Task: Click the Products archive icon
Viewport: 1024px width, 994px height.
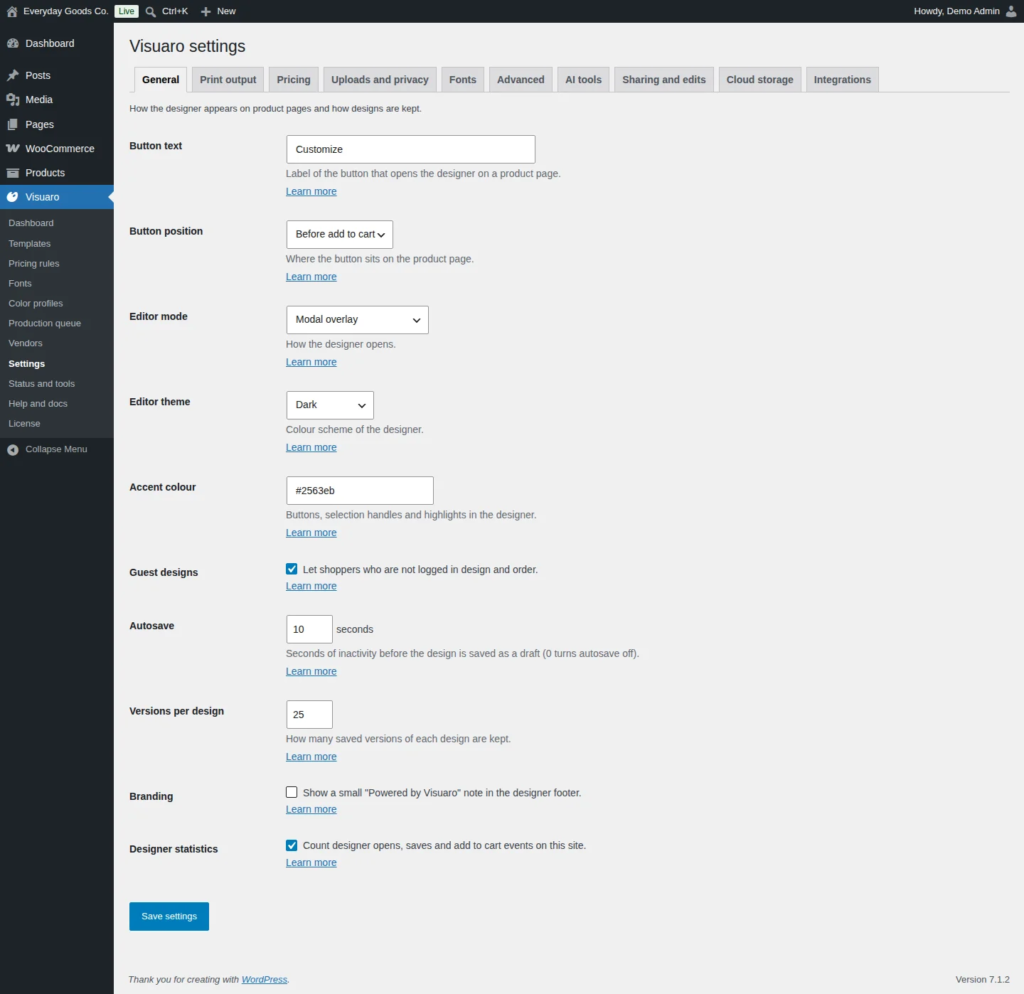Action: point(12,172)
